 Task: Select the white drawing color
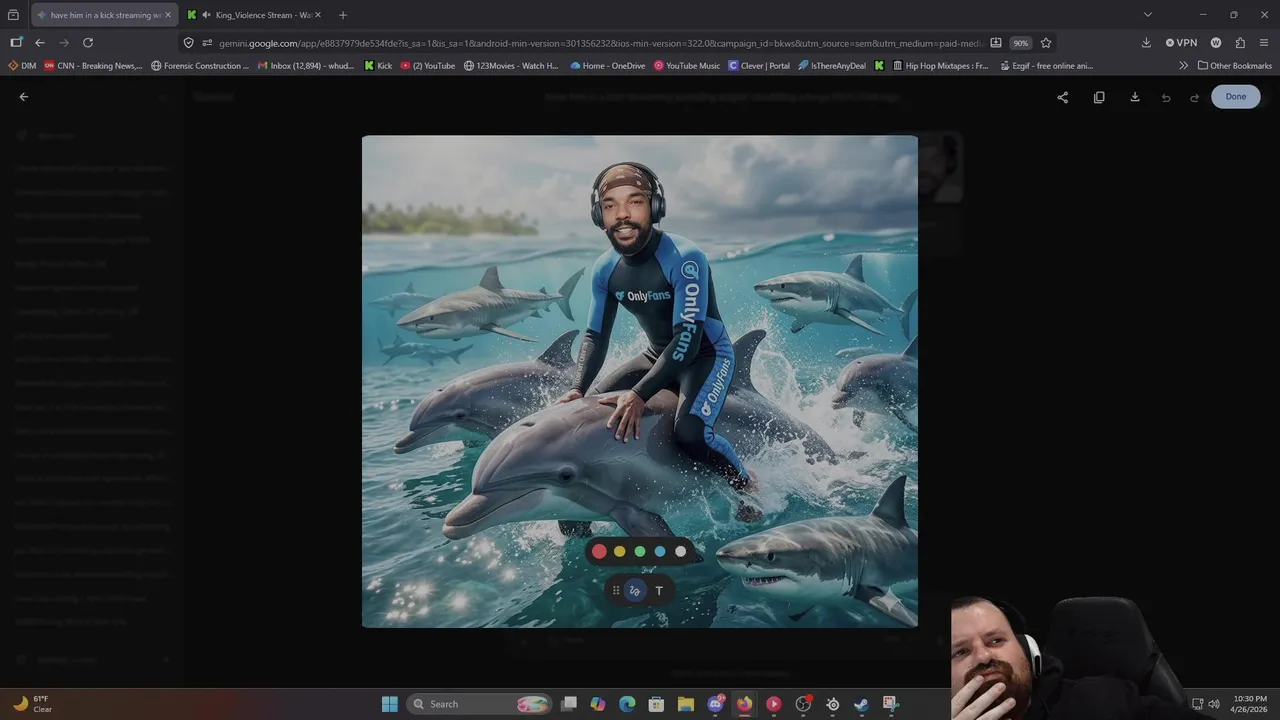coord(681,551)
